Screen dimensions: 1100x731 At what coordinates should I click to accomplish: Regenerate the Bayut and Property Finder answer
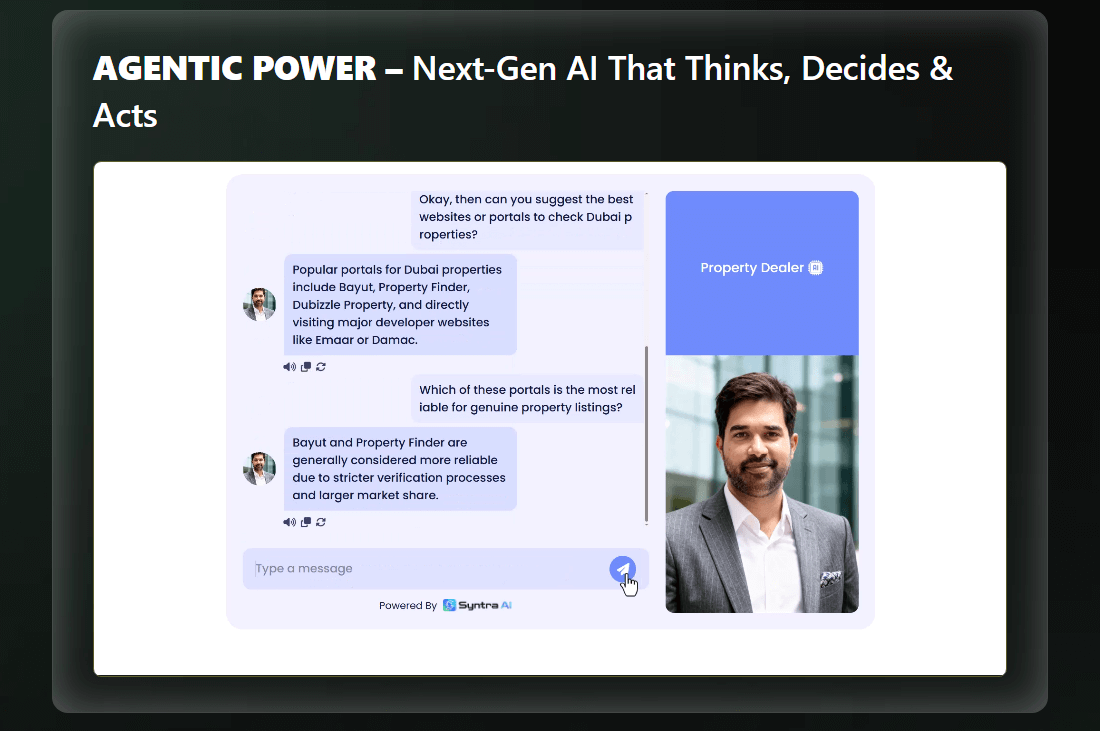click(320, 521)
